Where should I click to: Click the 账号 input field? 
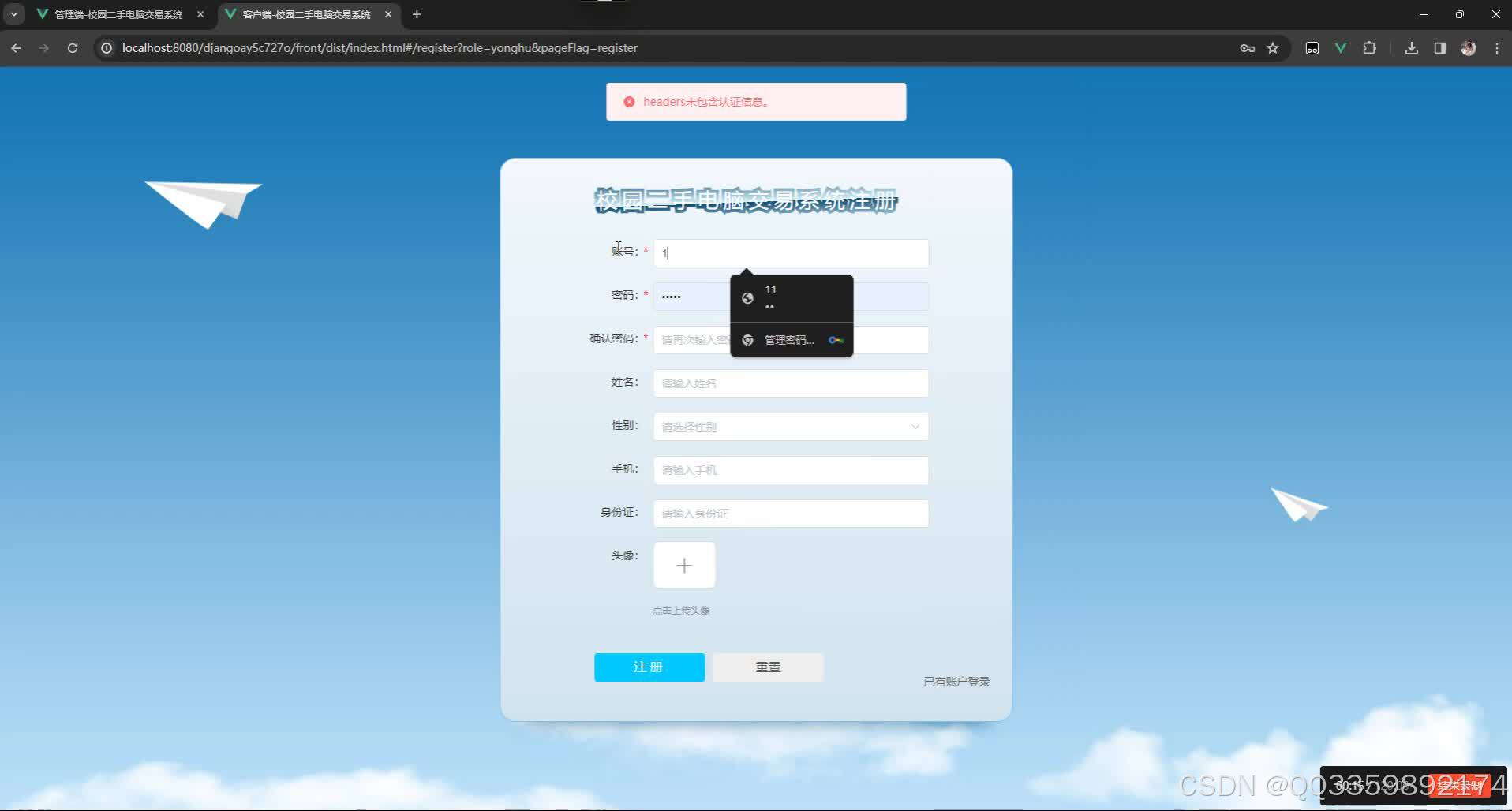click(x=791, y=253)
